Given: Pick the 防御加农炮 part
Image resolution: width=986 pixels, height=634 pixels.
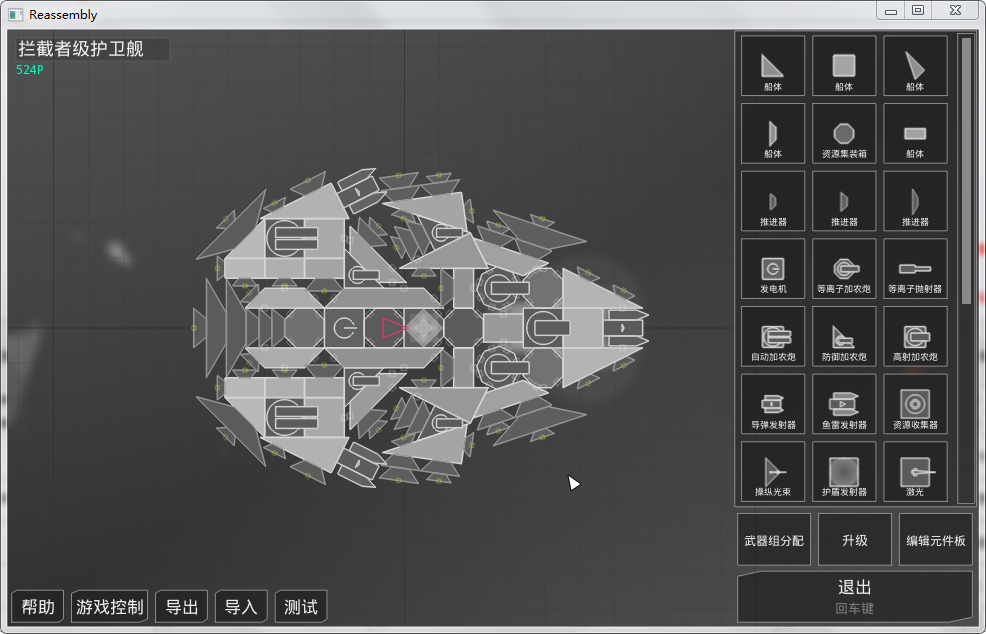Looking at the screenshot, I should [844, 337].
